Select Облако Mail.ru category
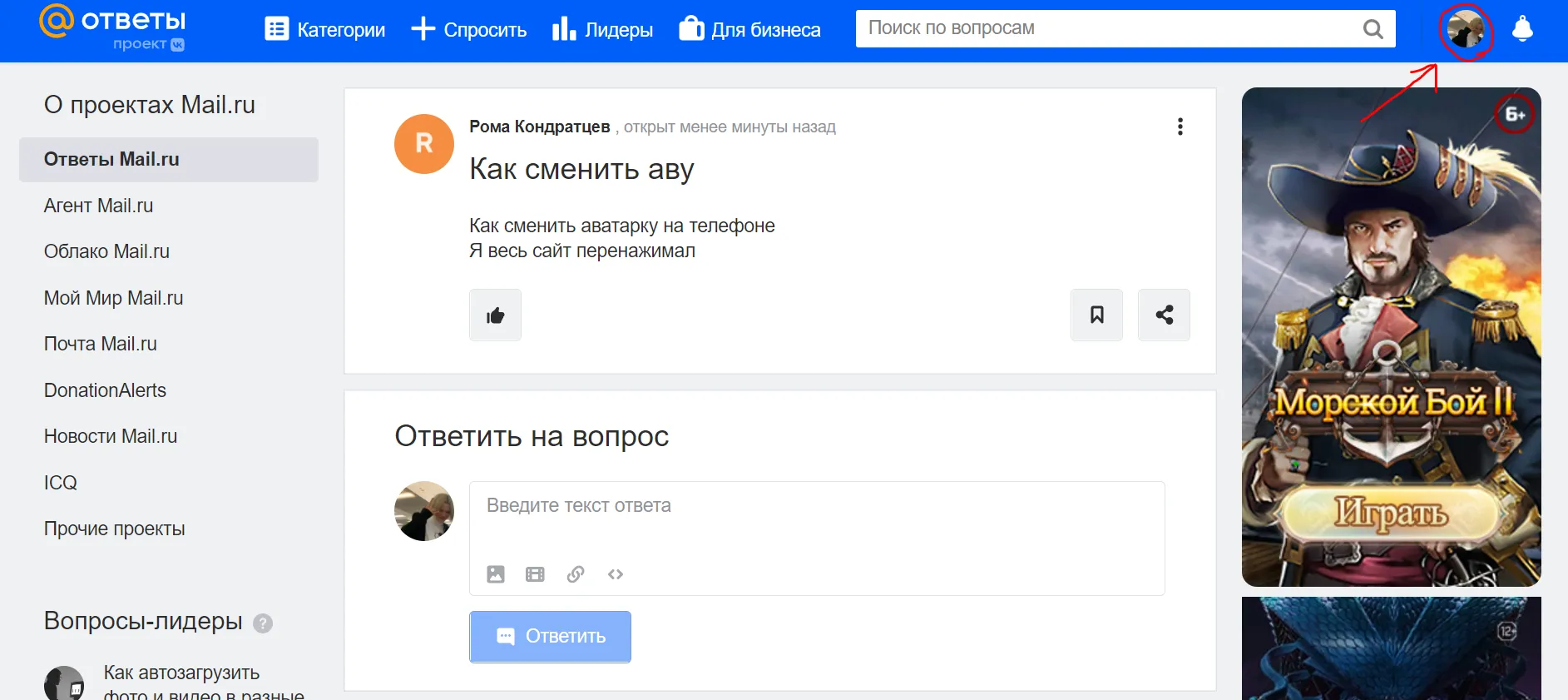Viewport: 1568px width, 700px height. point(106,251)
